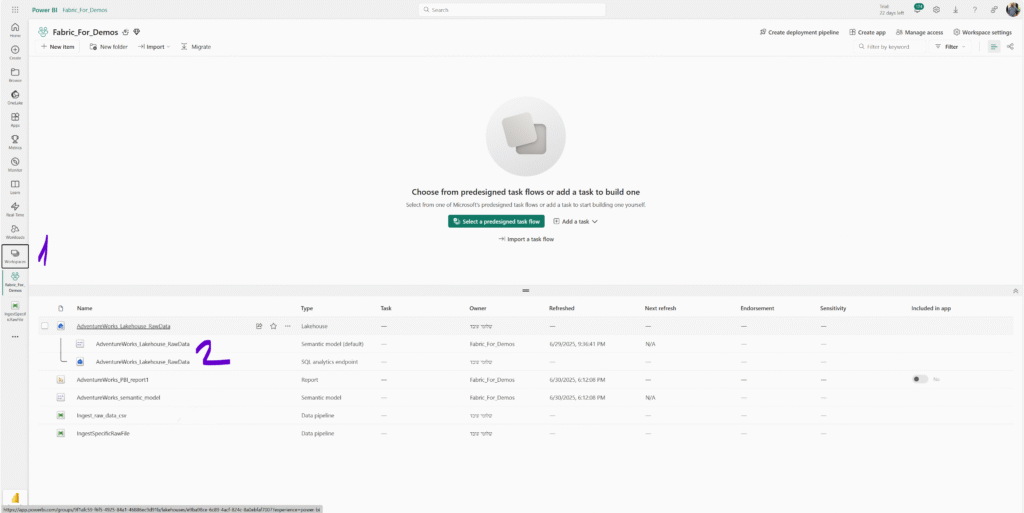Open the AdventureWorks_Lakehouse_RawData lakehouse link
1024x513 pixels.
(x=123, y=326)
